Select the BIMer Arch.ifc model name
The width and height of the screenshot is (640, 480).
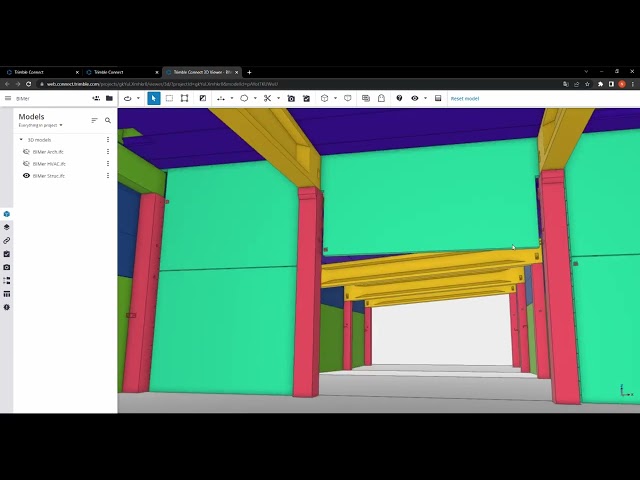pos(48,152)
